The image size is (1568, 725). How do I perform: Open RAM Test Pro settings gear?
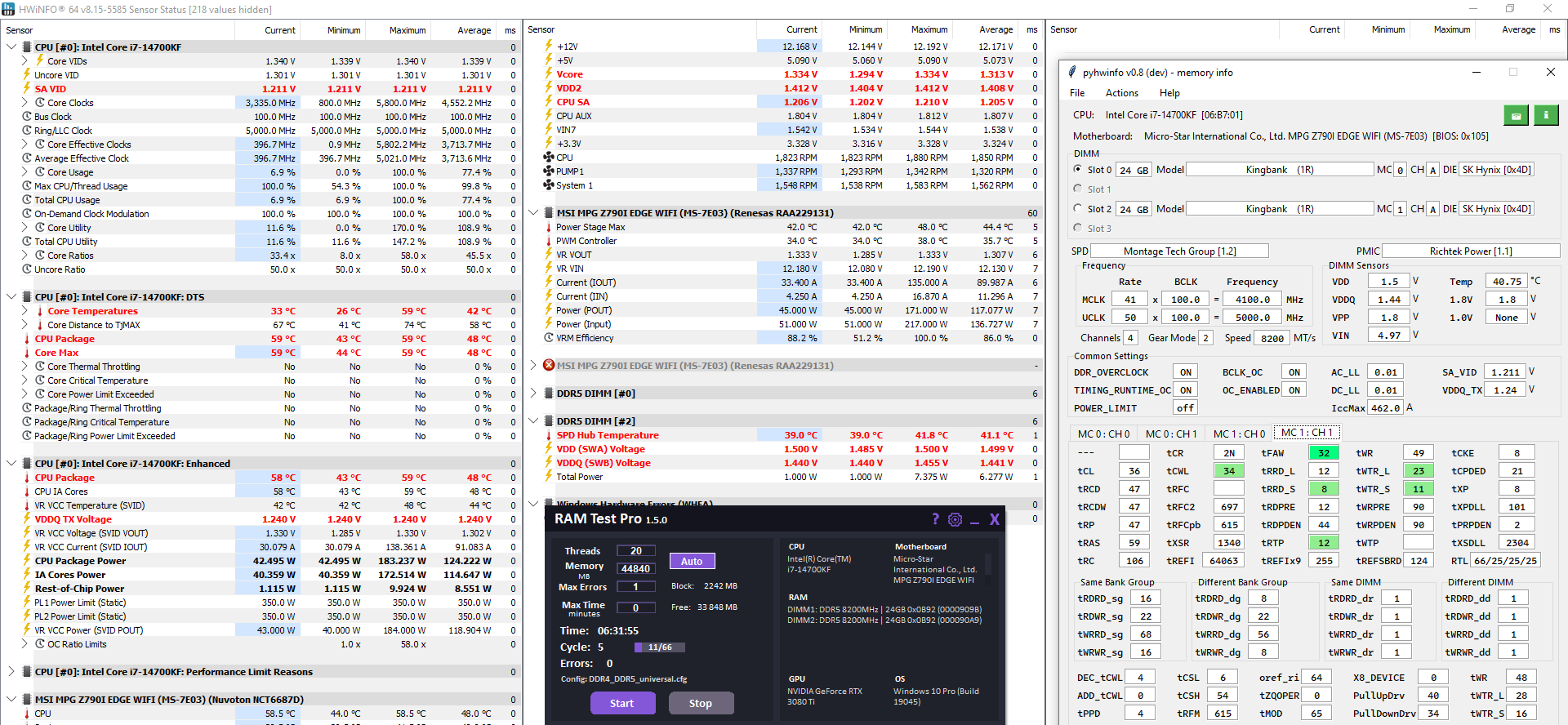click(955, 519)
